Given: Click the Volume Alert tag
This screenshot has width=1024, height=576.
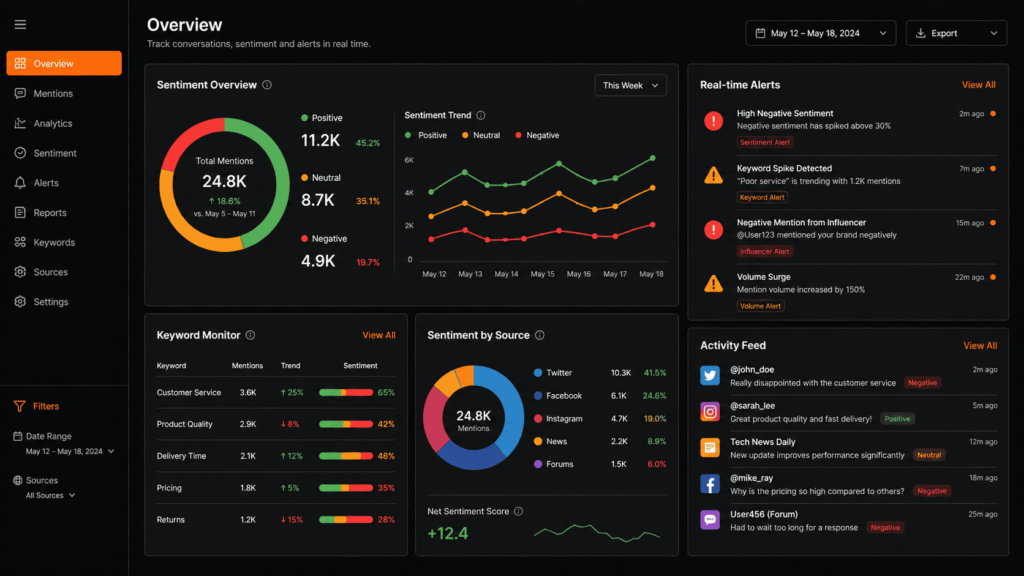Looking at the screenshot, I should 761,306.
